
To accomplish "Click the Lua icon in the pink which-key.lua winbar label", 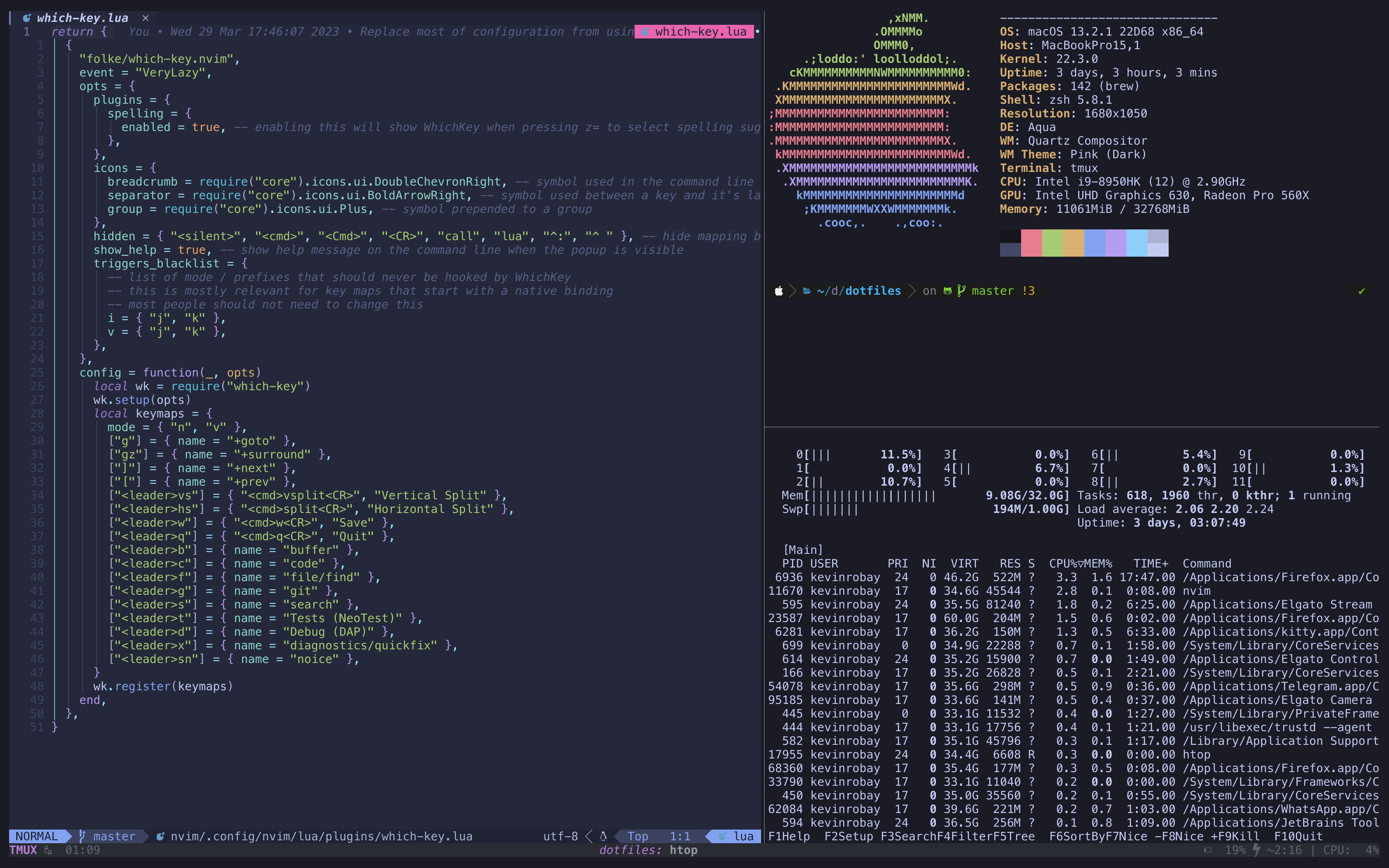I will coord(645,31).
